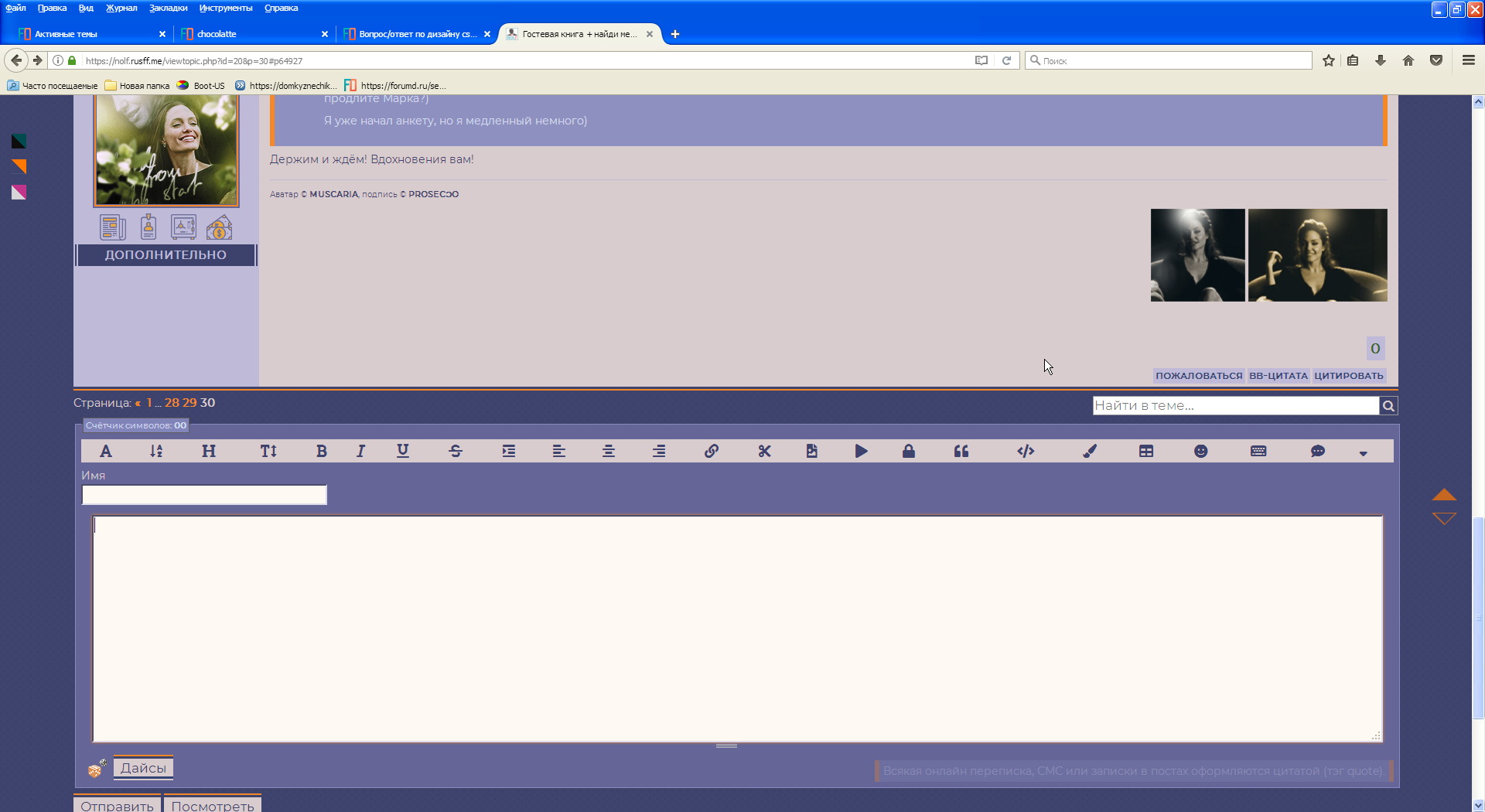Insert a hyperlink using link icon
Screen dimensions: 1485x812
click(x=712, y=451)
